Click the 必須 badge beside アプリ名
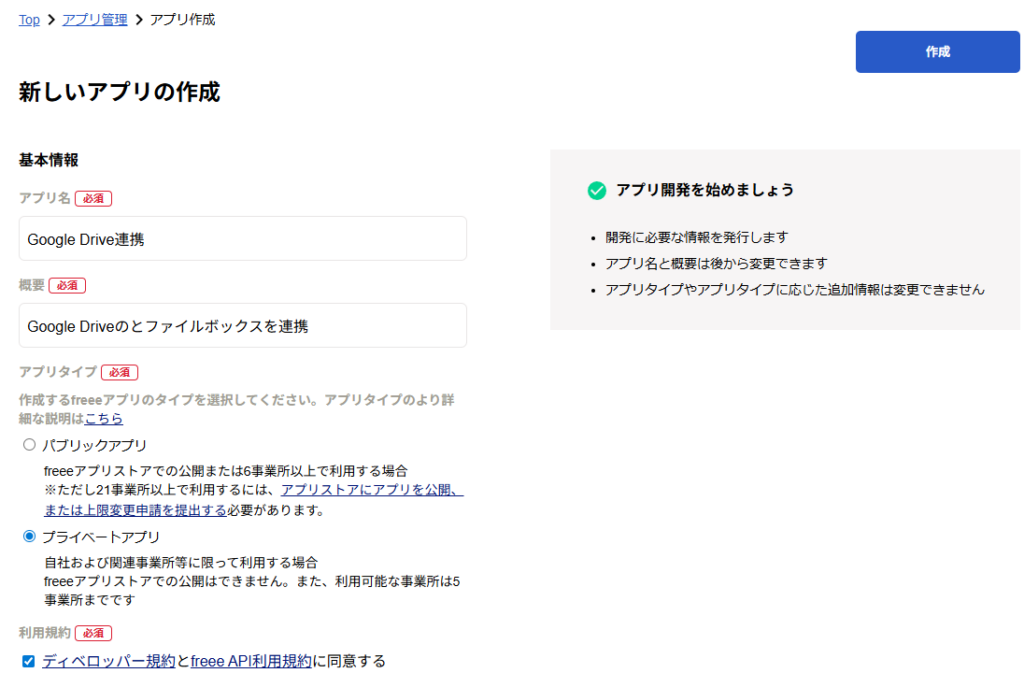 pos(93,199)
